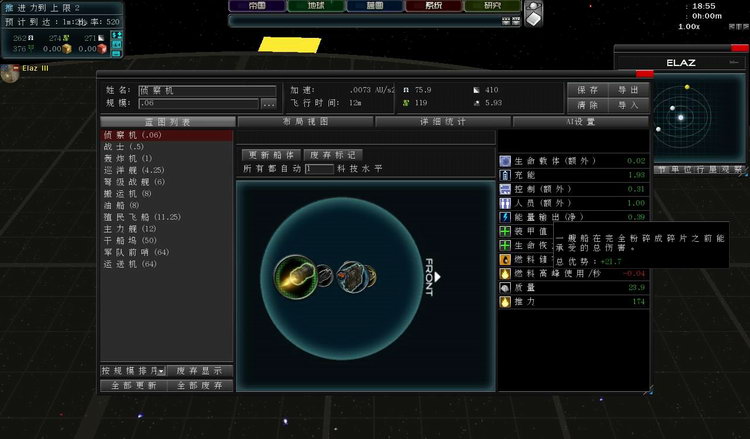Click the 生命载体 stat icon
Image resolution: width=750 pixels, height=439 pixels.
(x=505, y=161)
